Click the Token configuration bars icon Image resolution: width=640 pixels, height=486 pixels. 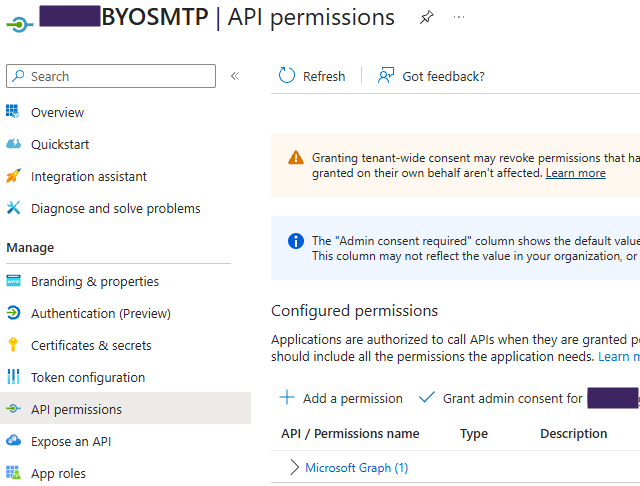pos(13,377)
